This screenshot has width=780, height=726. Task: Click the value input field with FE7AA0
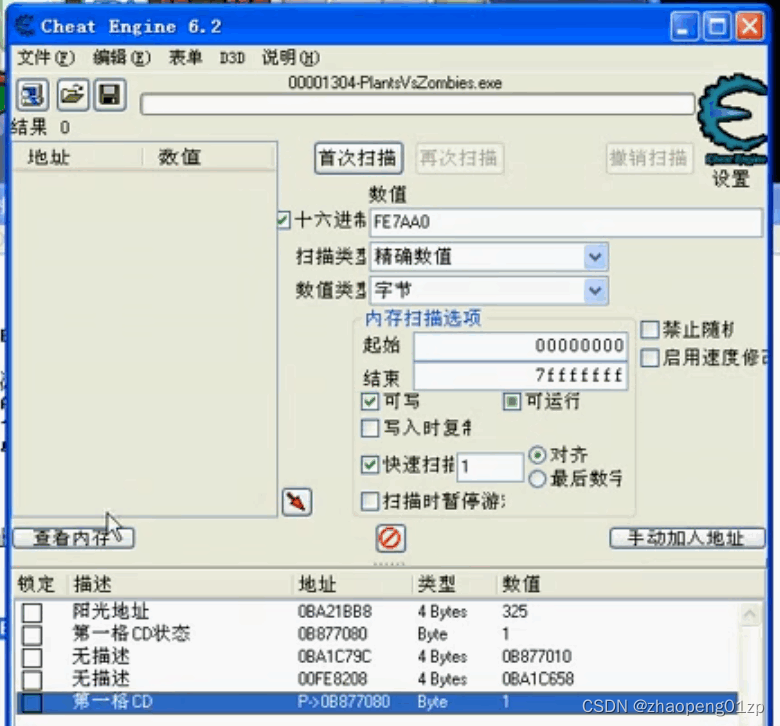click(566, 222)
